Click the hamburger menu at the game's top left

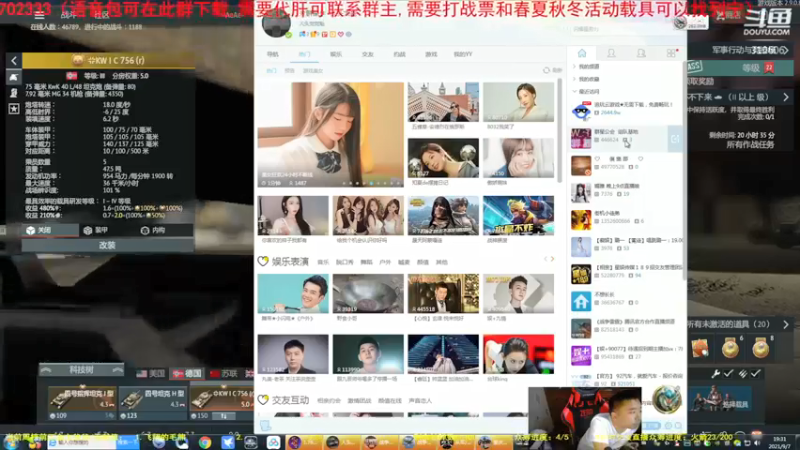point(39,15)
